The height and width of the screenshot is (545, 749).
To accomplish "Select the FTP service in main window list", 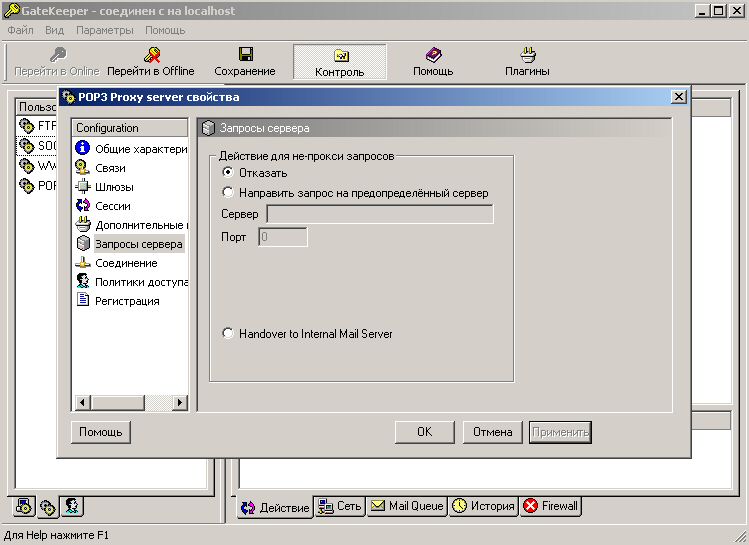I will point(37,126).
